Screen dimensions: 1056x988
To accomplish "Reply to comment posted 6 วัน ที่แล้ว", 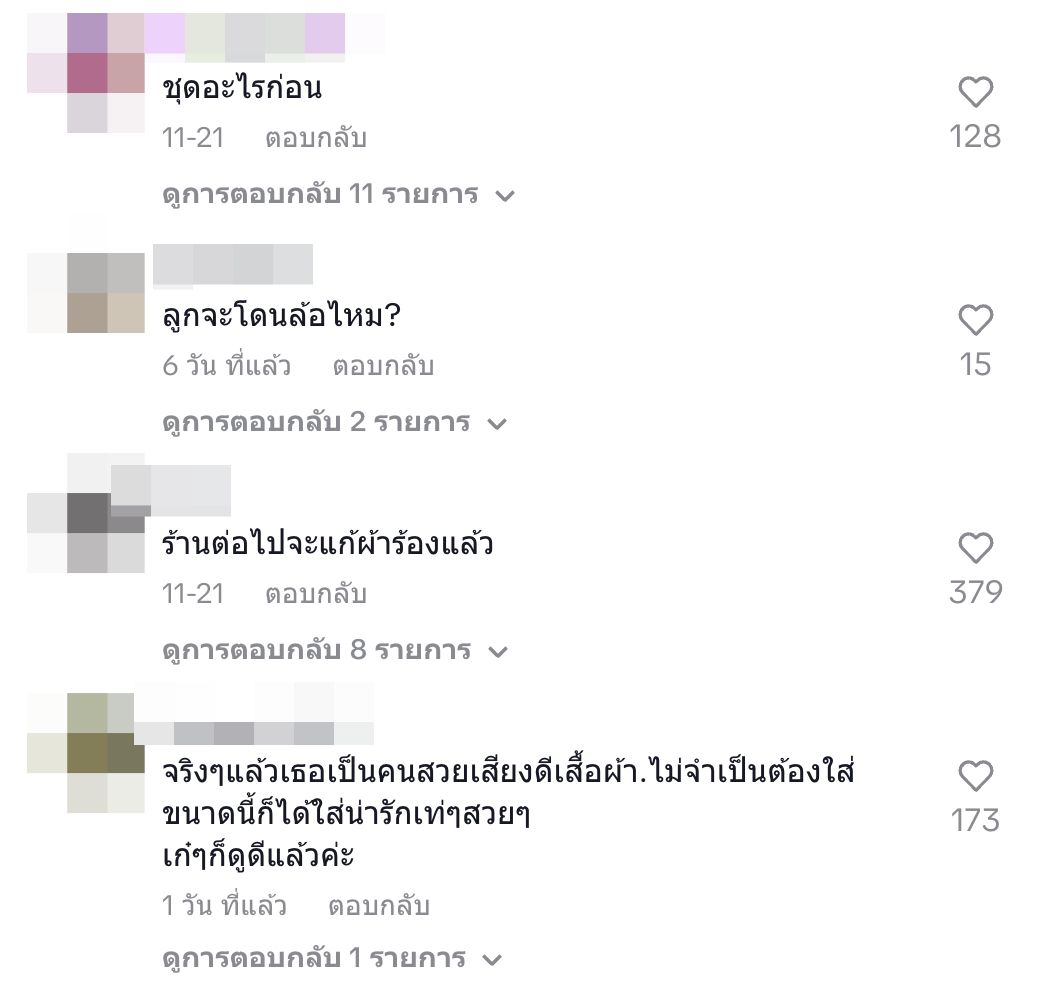I will coord(383,366).
